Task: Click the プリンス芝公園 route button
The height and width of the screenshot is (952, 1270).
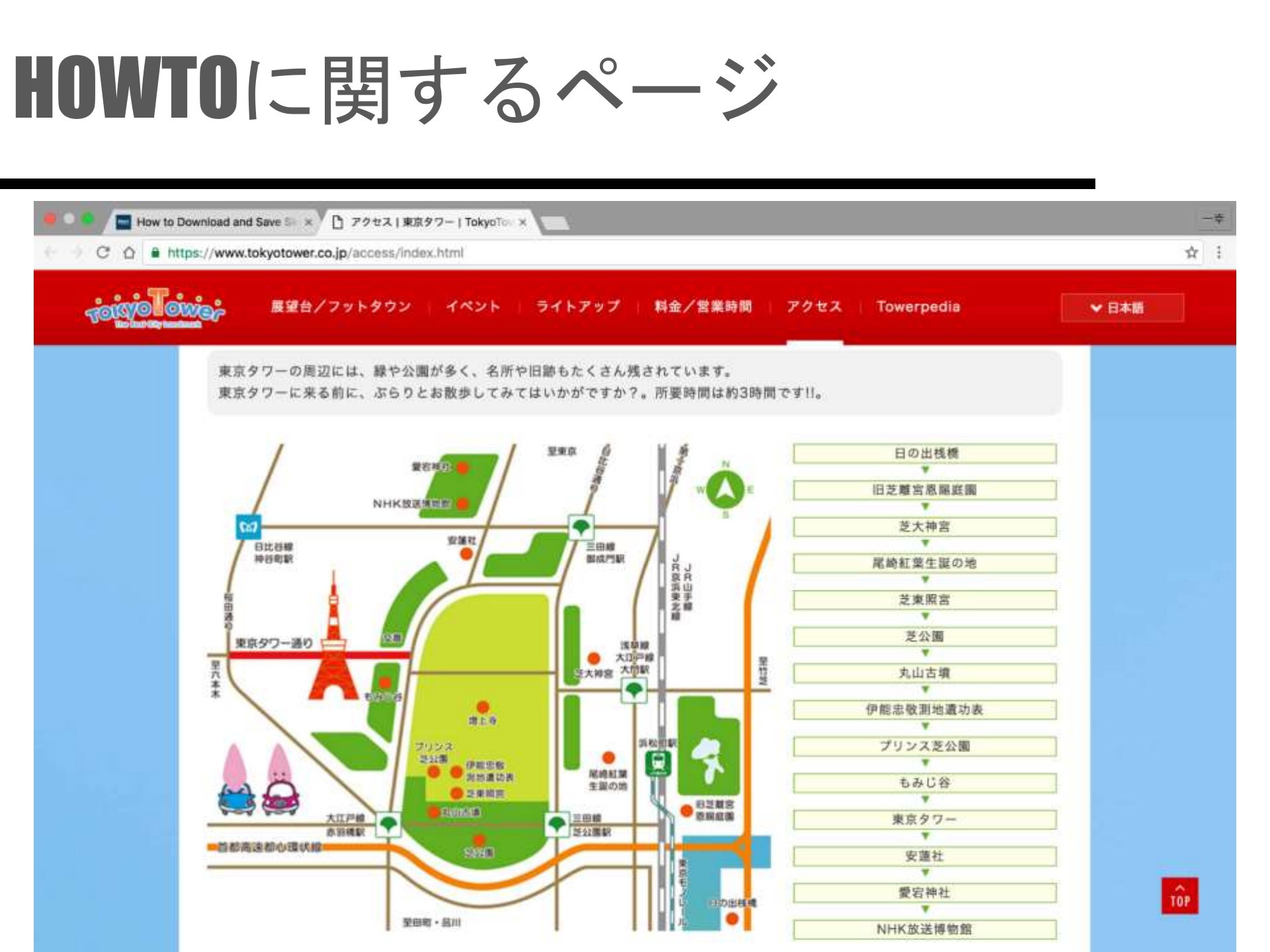Action: [x=925, y=746]
